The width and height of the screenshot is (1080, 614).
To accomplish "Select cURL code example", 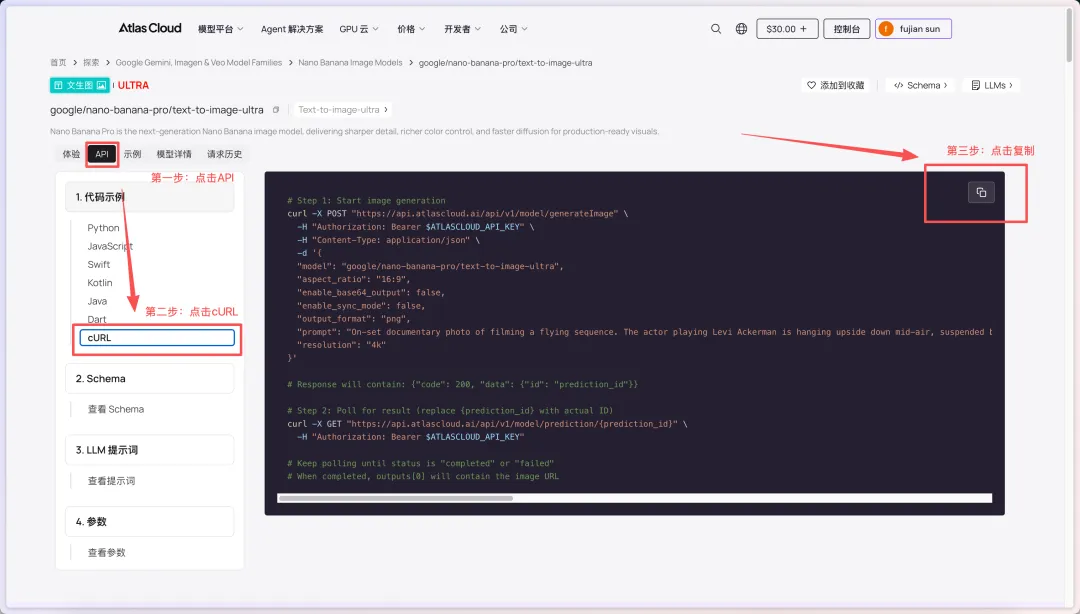I will point(157,338).
